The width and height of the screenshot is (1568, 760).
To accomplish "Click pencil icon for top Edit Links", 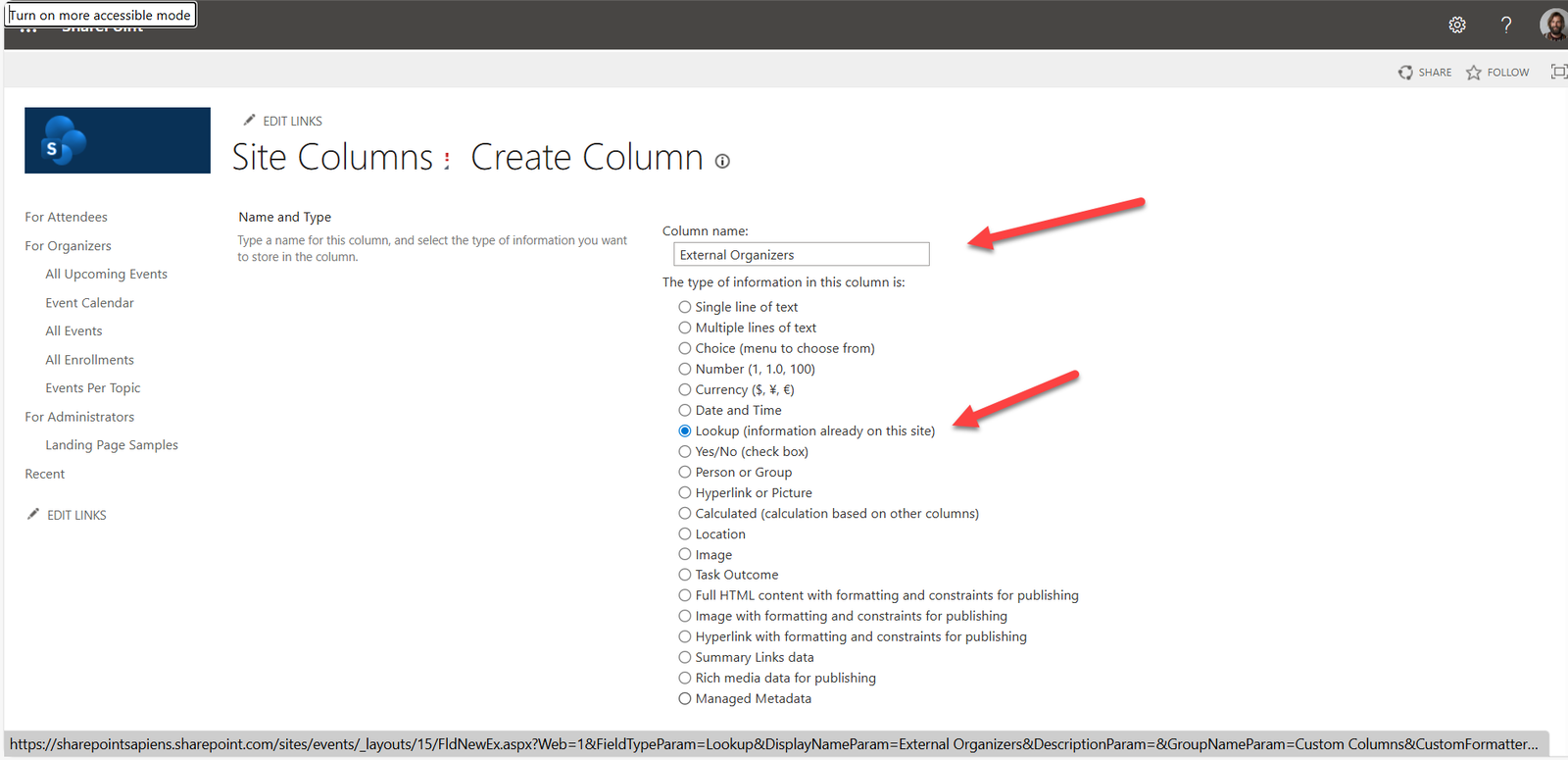I will coord(249,121).
